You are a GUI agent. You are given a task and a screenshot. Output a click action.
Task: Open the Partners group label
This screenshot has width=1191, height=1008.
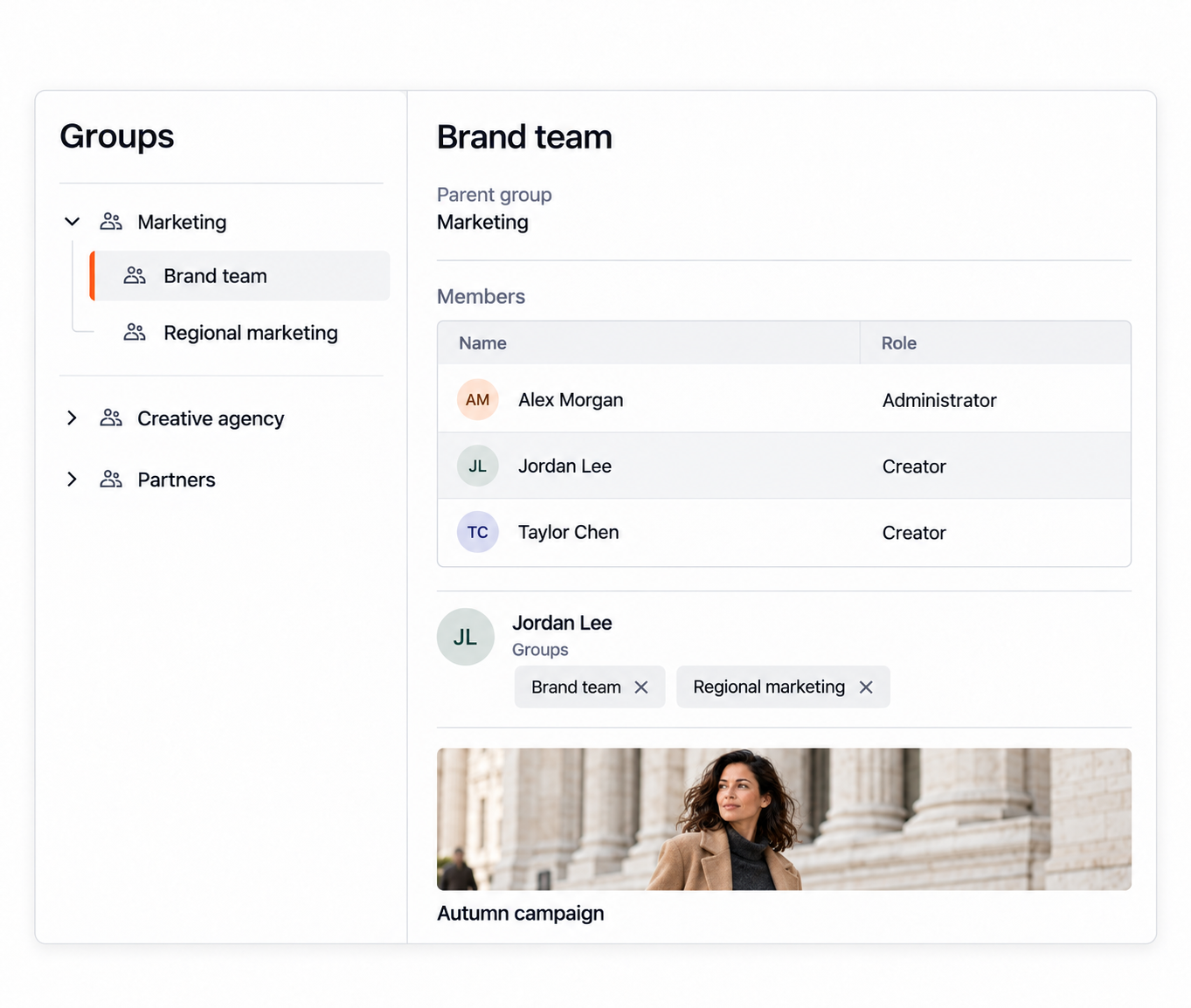[177, 480]
